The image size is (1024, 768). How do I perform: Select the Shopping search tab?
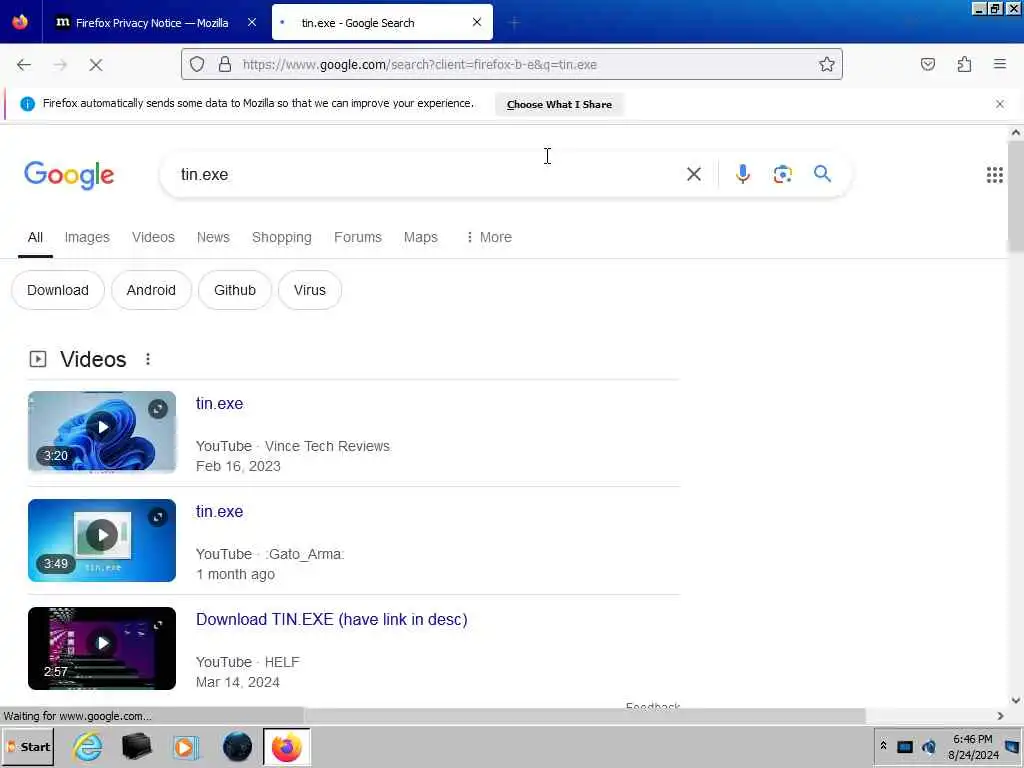point(281,237)
